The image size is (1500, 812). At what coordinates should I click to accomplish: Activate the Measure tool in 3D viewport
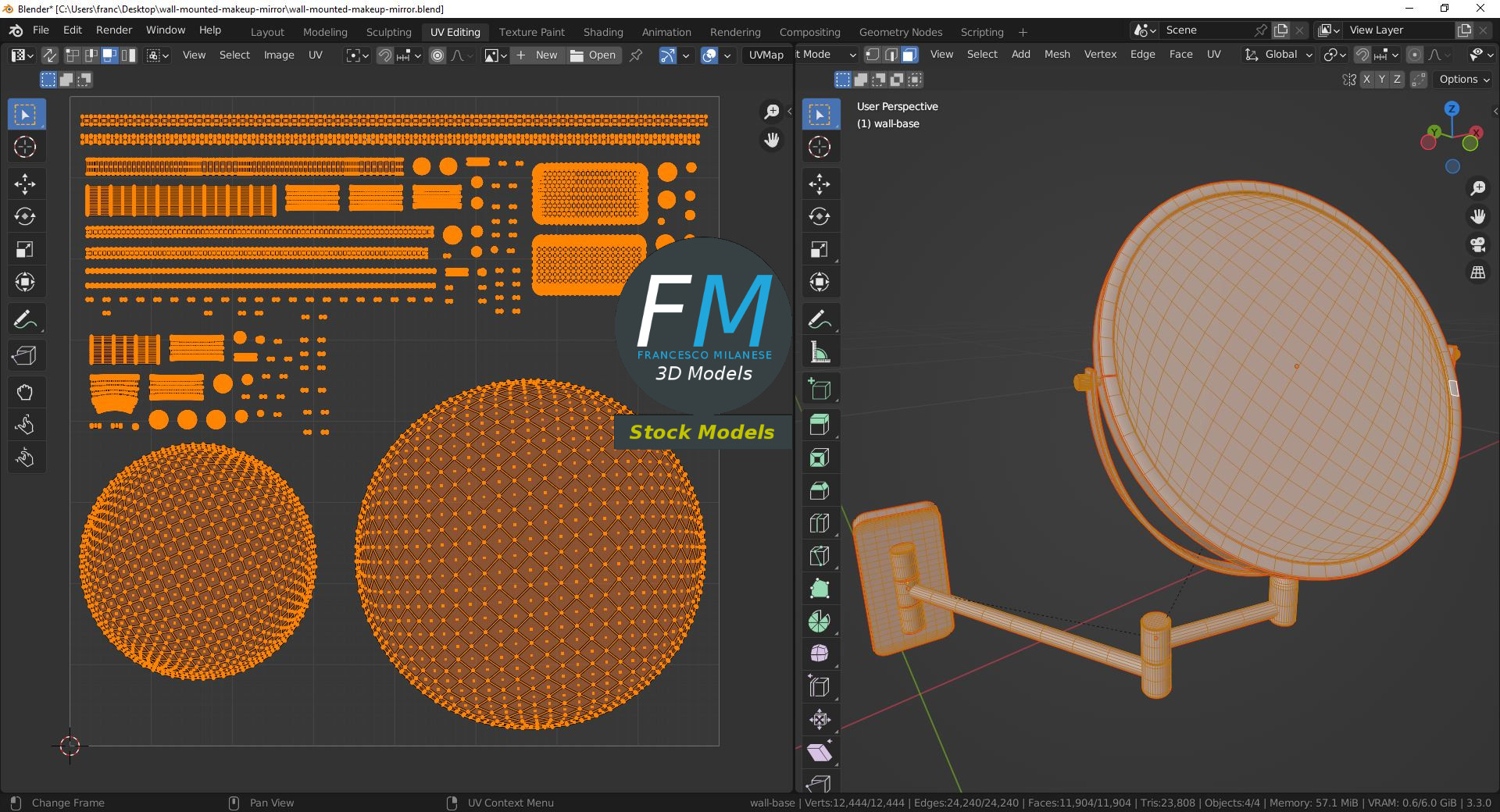click(819, 352)
